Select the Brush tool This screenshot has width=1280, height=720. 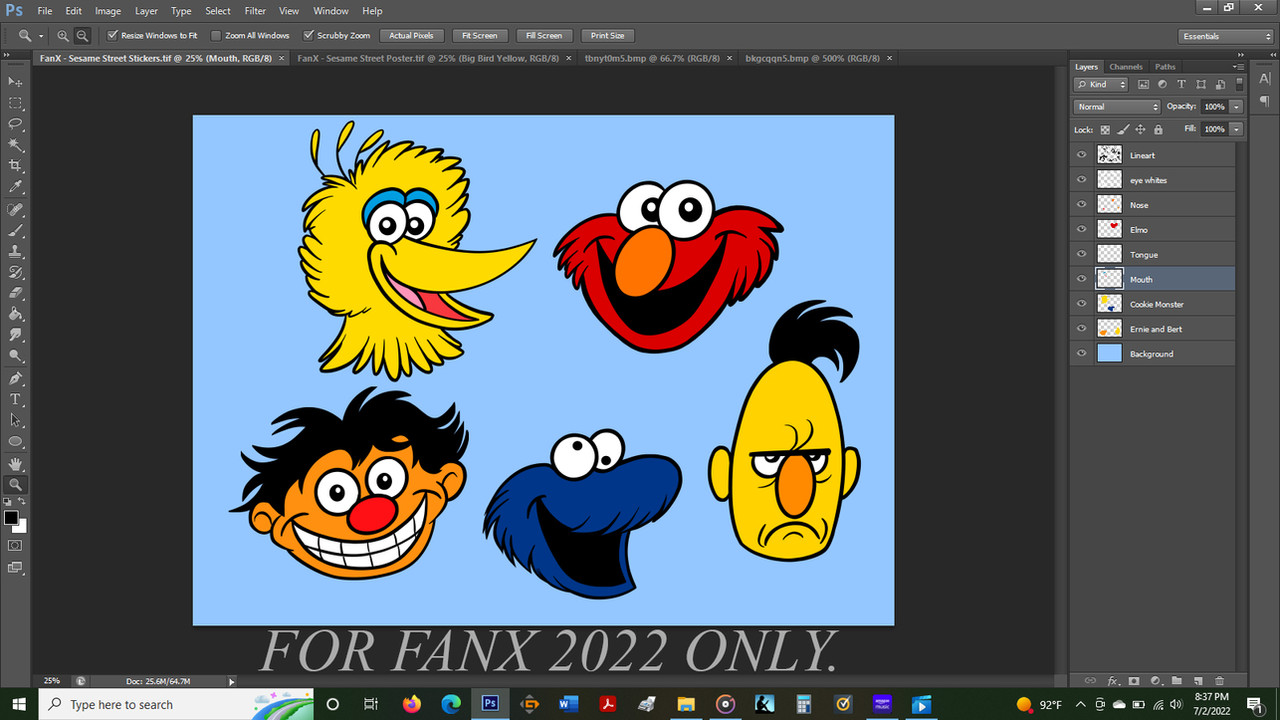pyautogui.click(x=15, y=231)
